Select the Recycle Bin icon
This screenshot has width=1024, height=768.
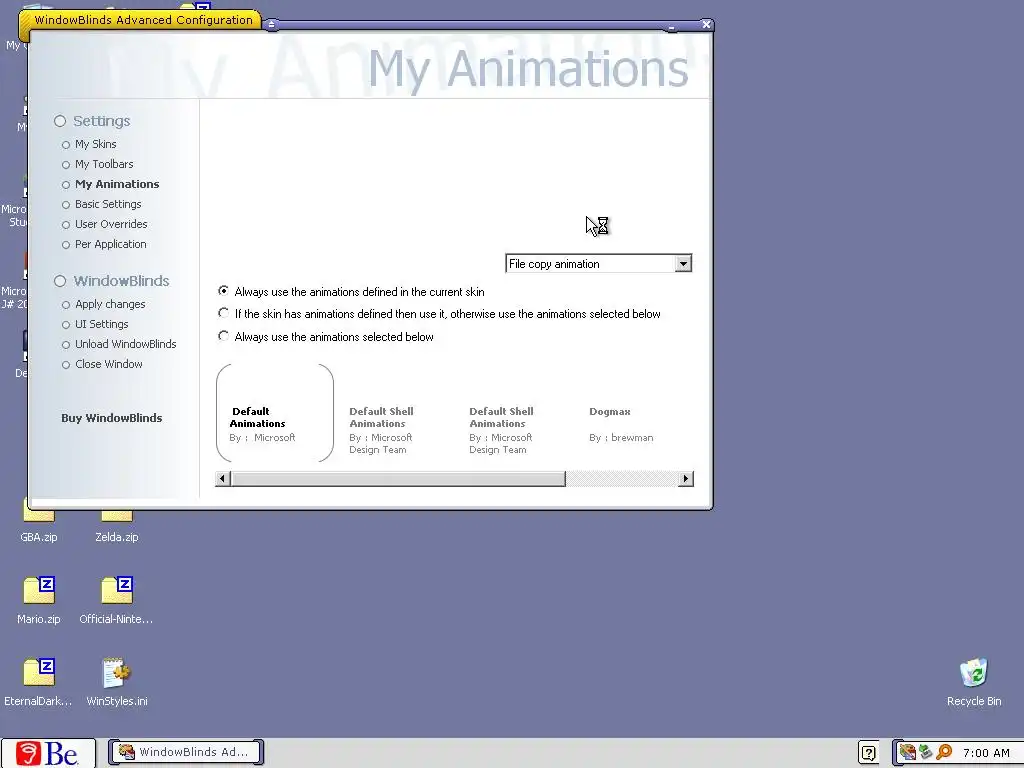(x=974, y=673)
